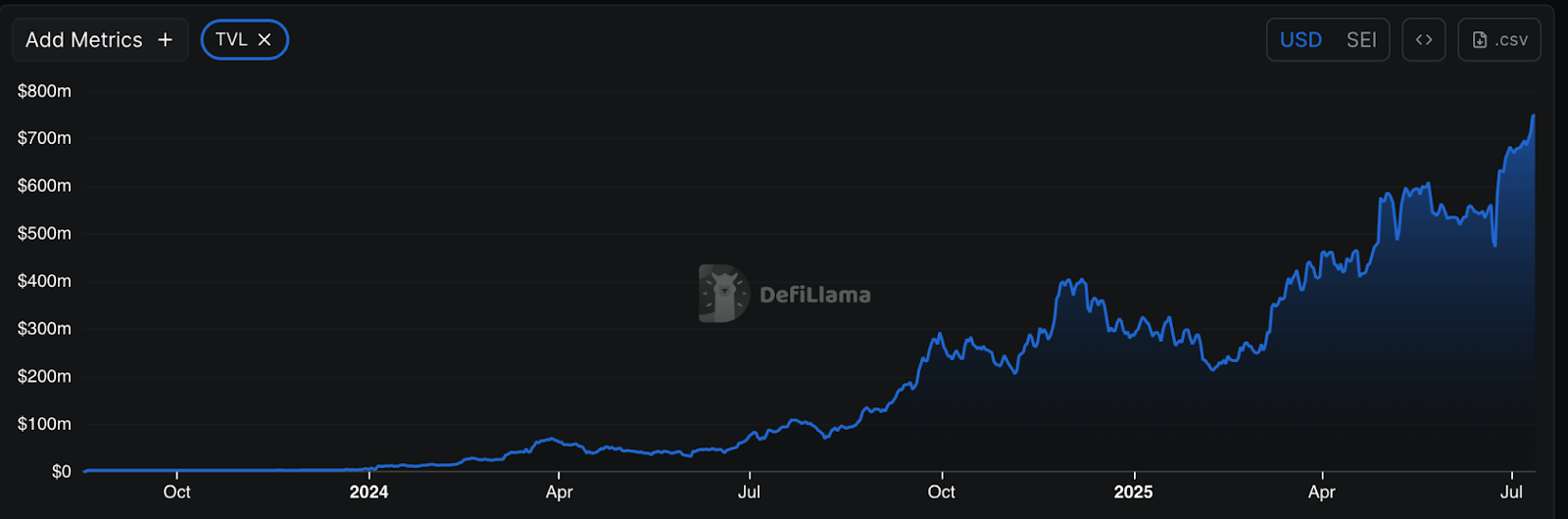Click the plus icon in Add Metrics
Screen dimensions: 1568x519
(x=165, y=40)
